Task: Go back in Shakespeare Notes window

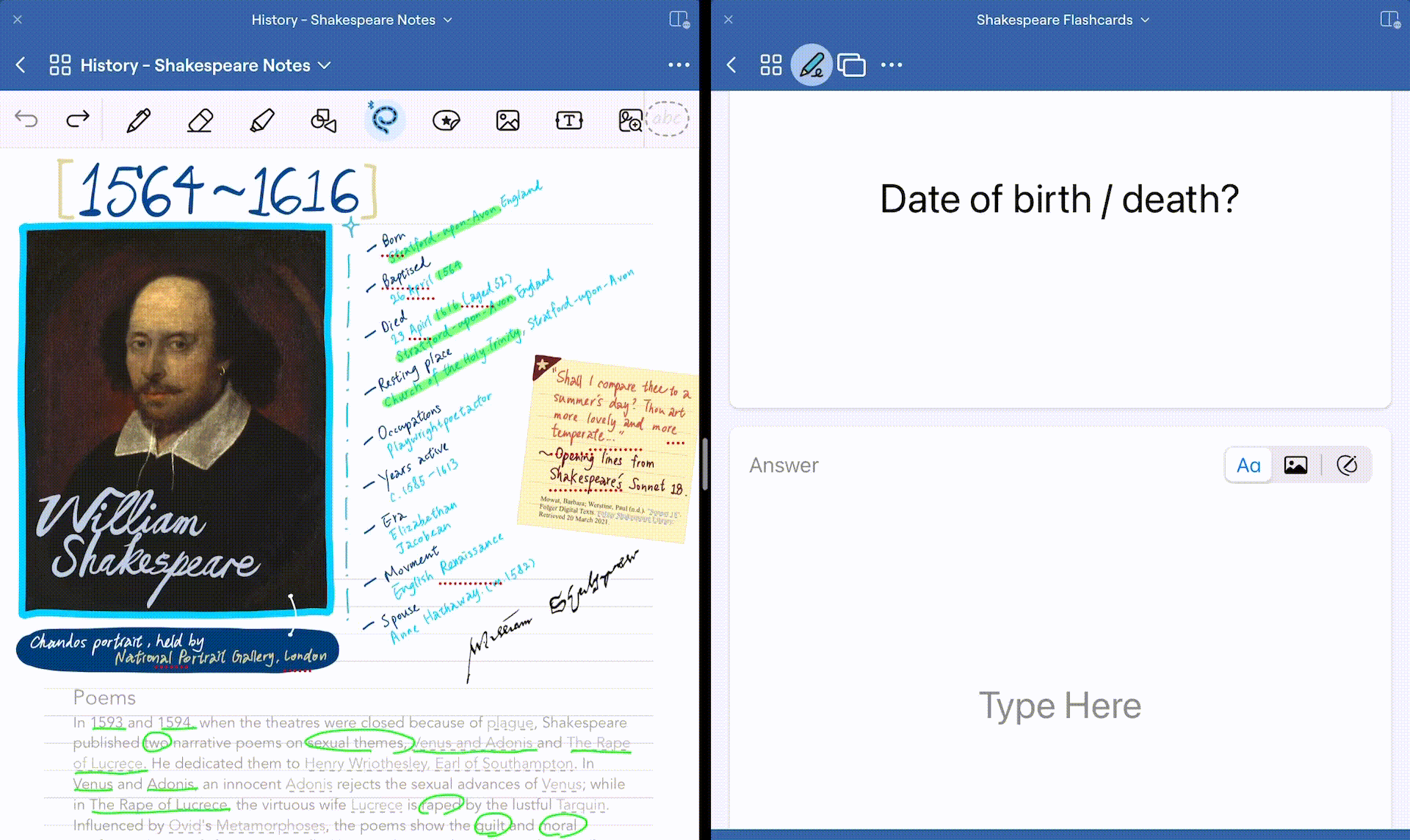Action: pos(21,65)
